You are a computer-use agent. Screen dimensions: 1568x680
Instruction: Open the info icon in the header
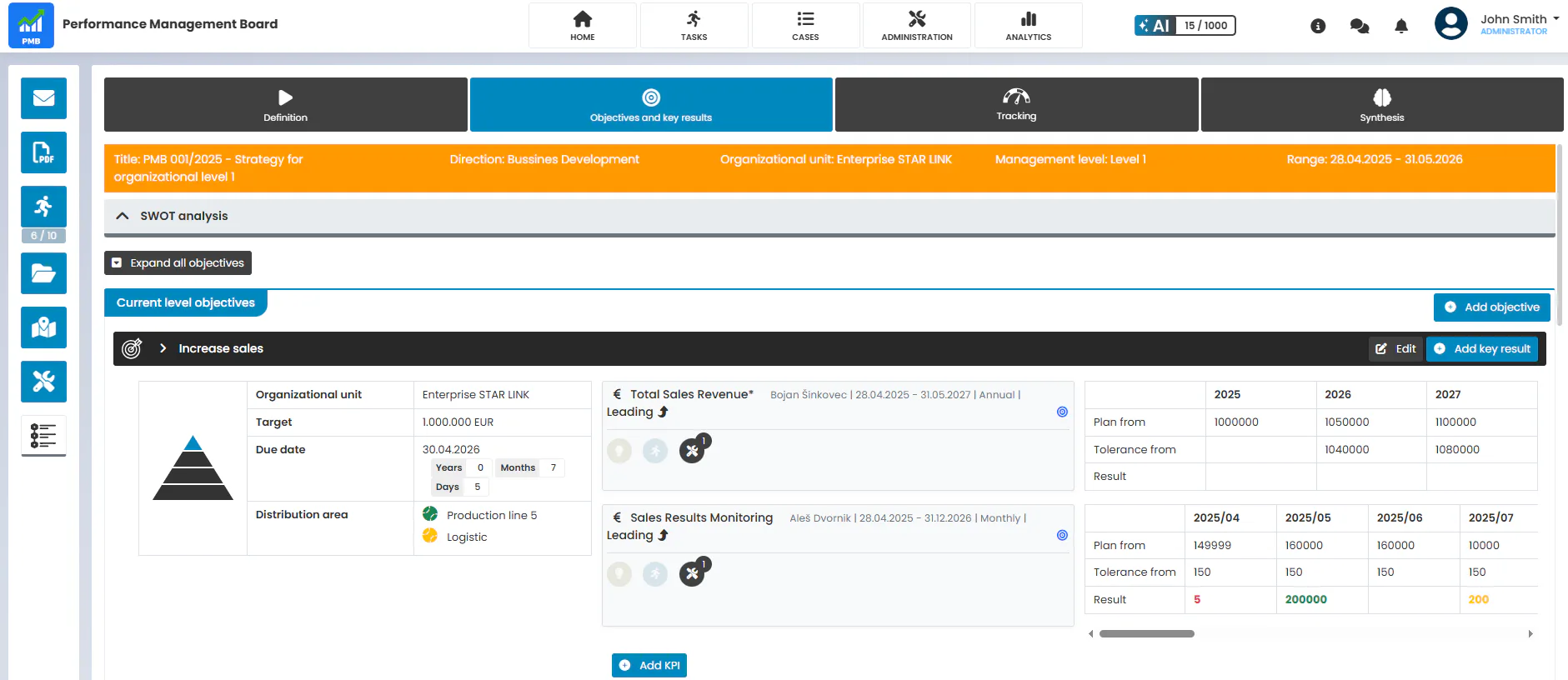point(1318,26)
